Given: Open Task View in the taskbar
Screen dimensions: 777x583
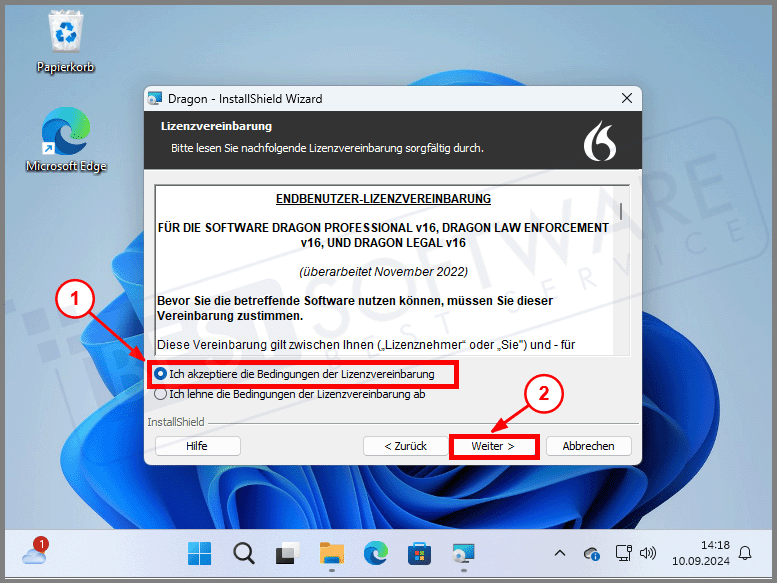Looking at the screenshot, I should click(287, 553).
